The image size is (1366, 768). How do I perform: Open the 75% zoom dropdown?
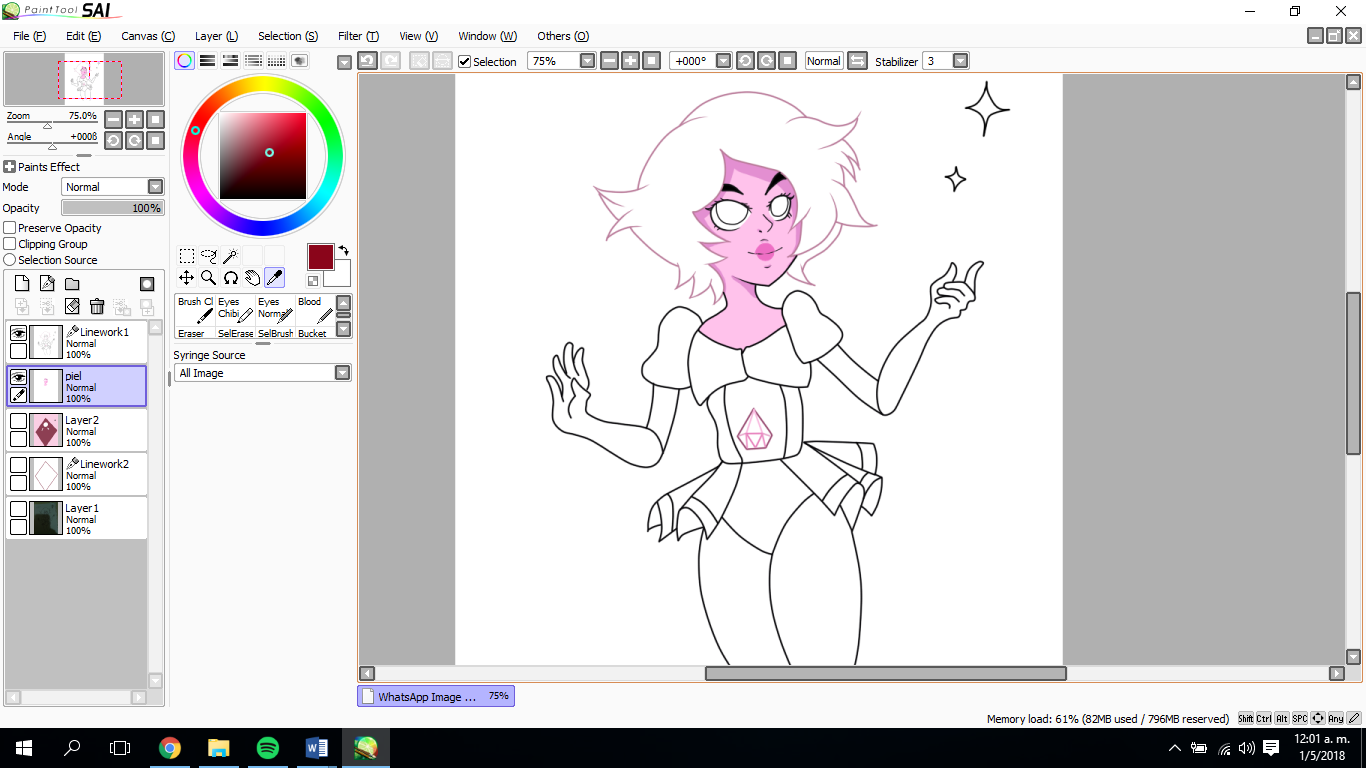[587, 61]
